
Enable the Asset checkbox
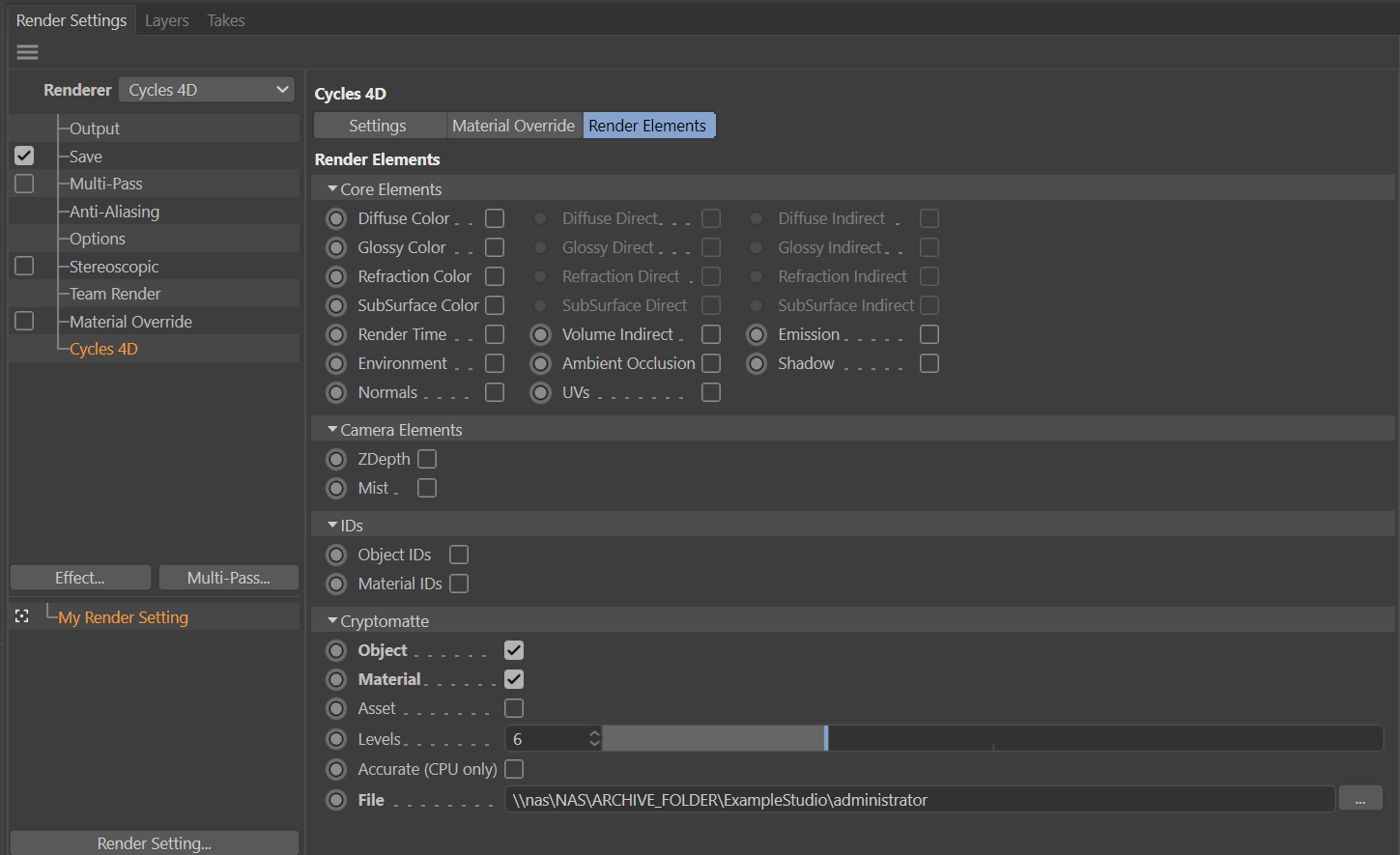[514, 708]
